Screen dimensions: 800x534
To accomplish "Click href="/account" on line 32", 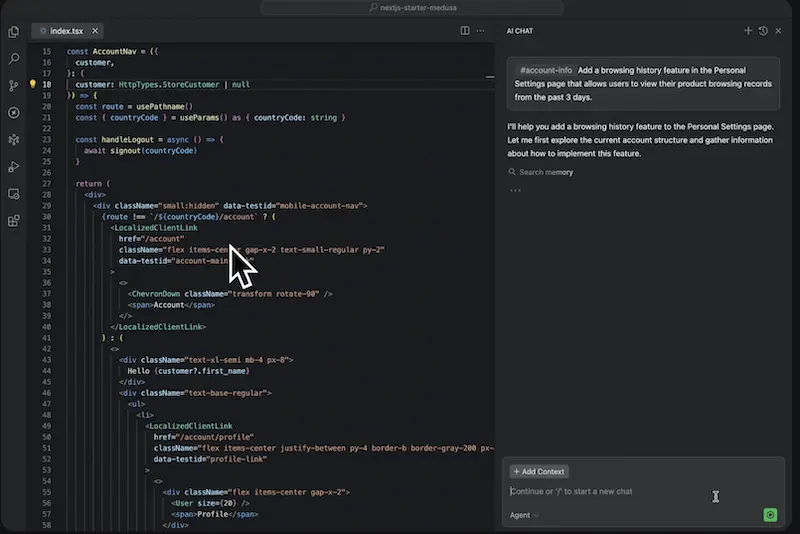I will 151,238.
